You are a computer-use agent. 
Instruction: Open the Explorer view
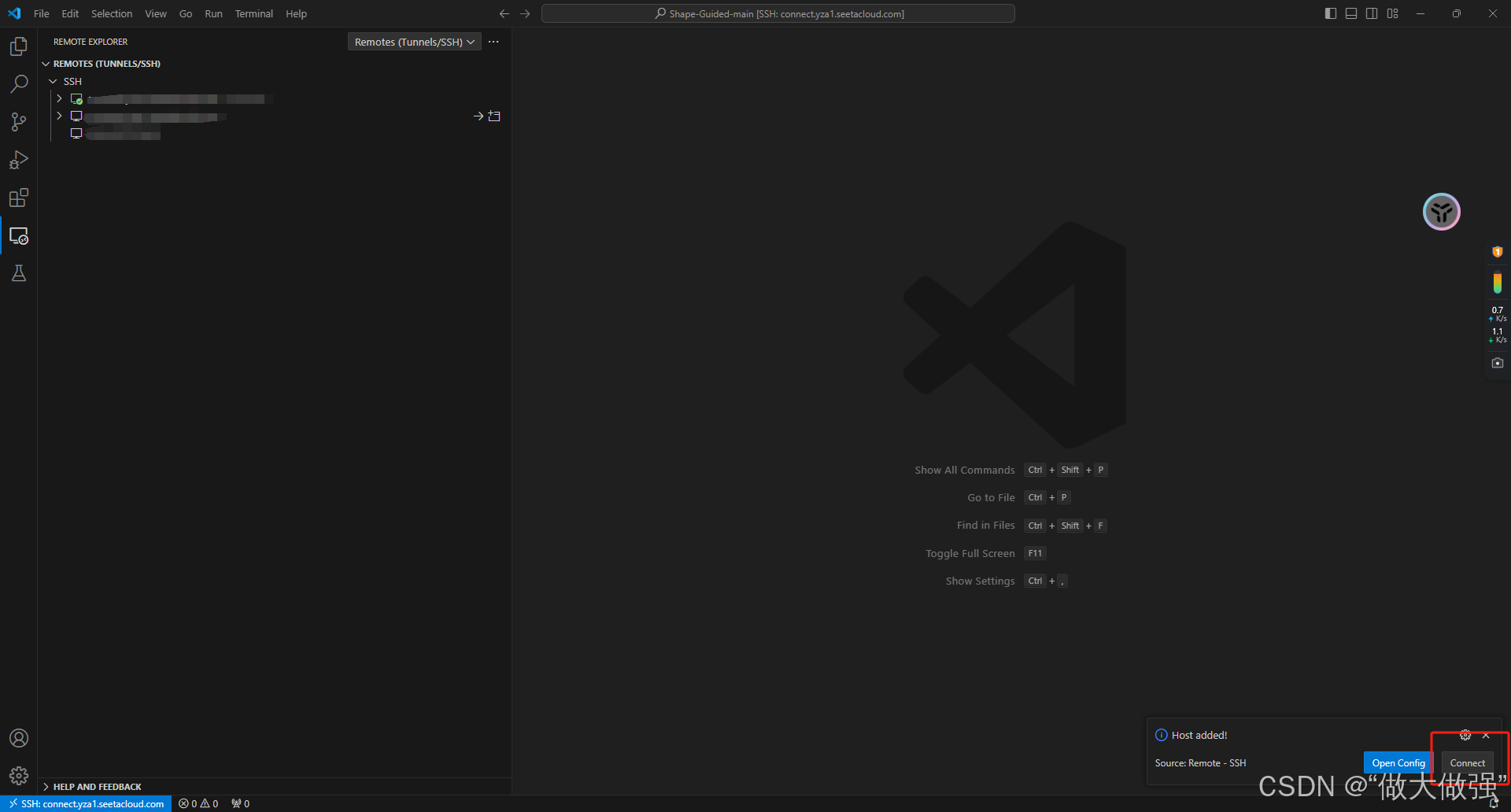[x=19, y=46]
